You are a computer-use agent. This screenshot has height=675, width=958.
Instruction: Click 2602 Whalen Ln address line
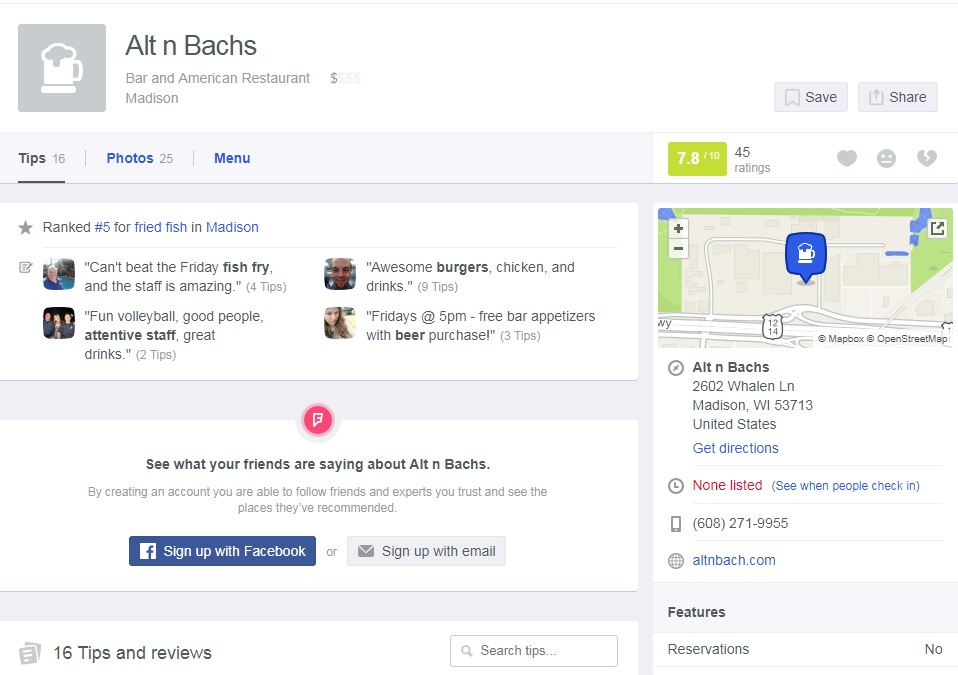tap(743, 386)
